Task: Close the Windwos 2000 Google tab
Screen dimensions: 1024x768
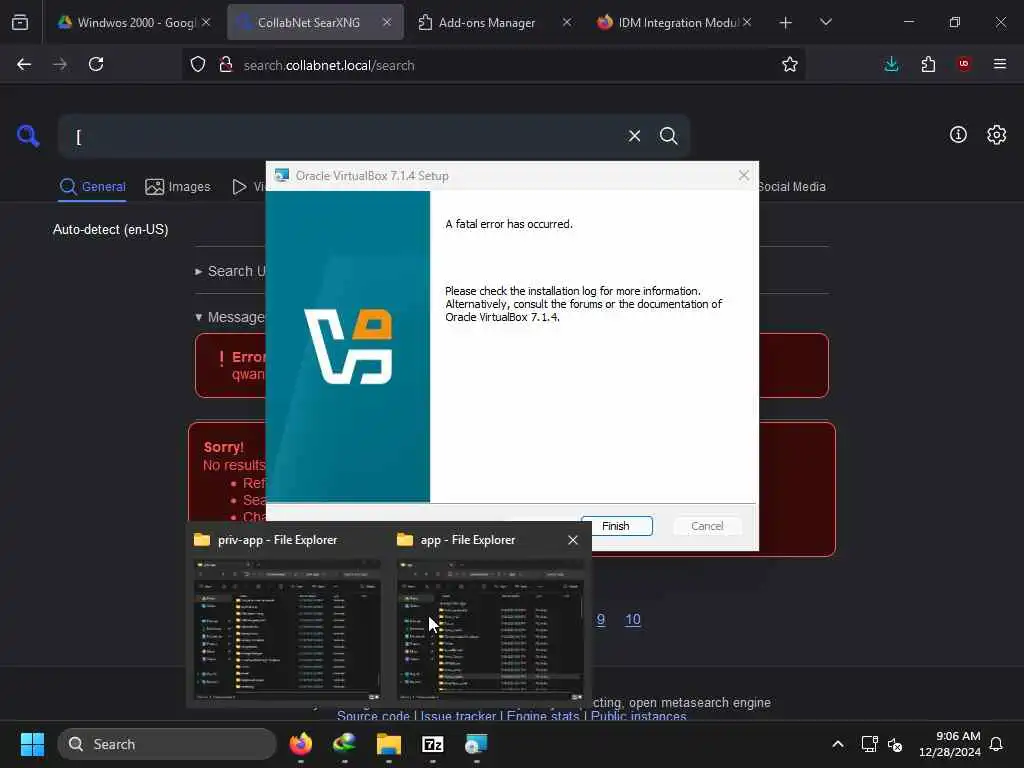Action: pos(206,22)
